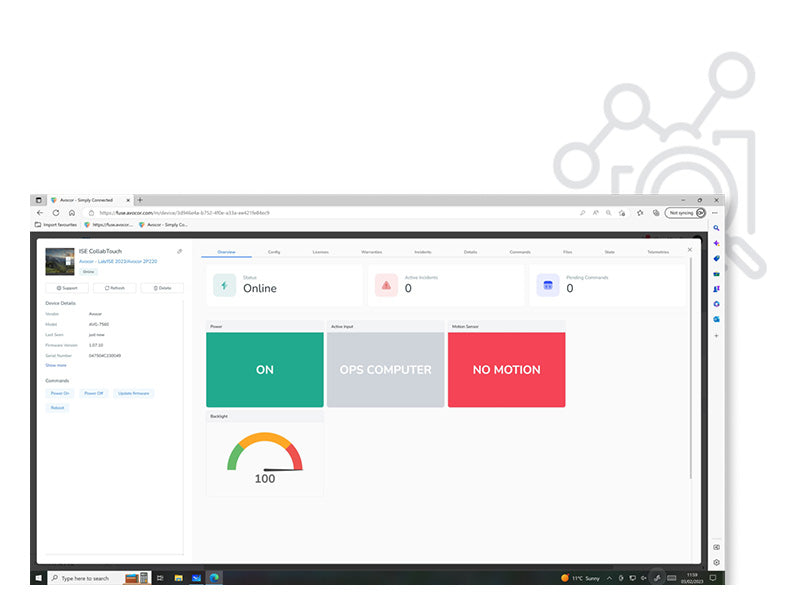Go back using the browser back arrow
Image resolution: width=800 pixels, height=600 pixels.
[40, 213]
